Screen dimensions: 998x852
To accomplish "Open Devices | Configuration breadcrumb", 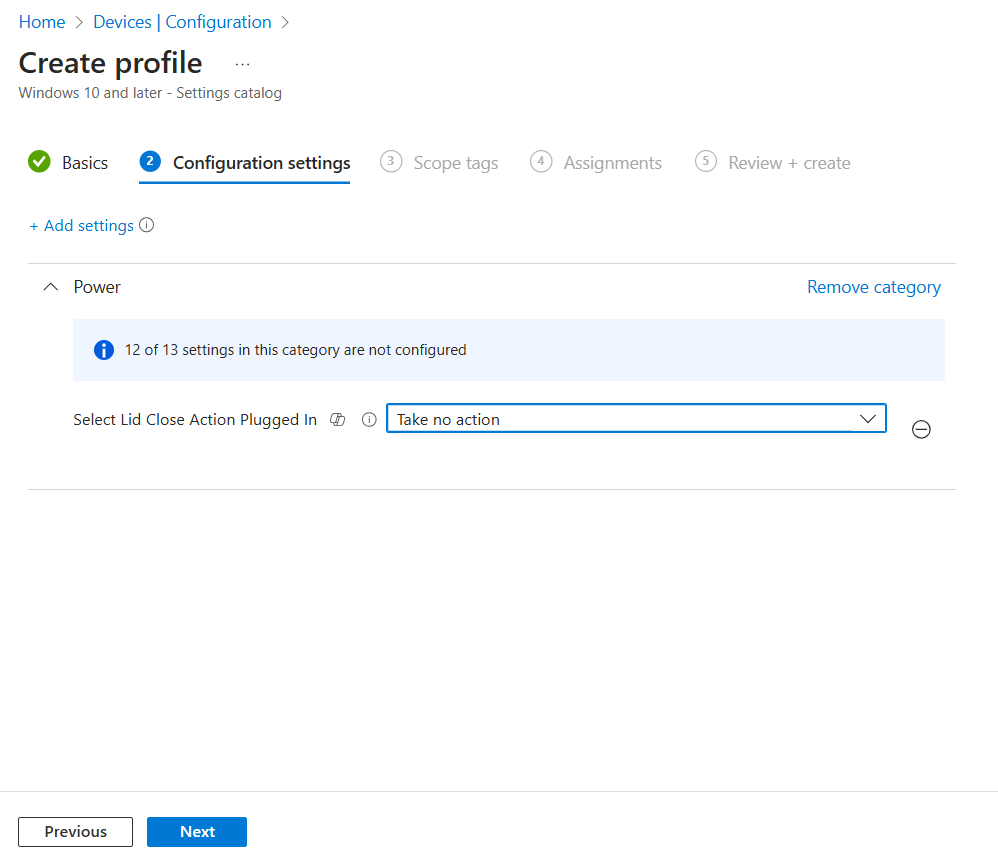I will click(x=183, y=22).
